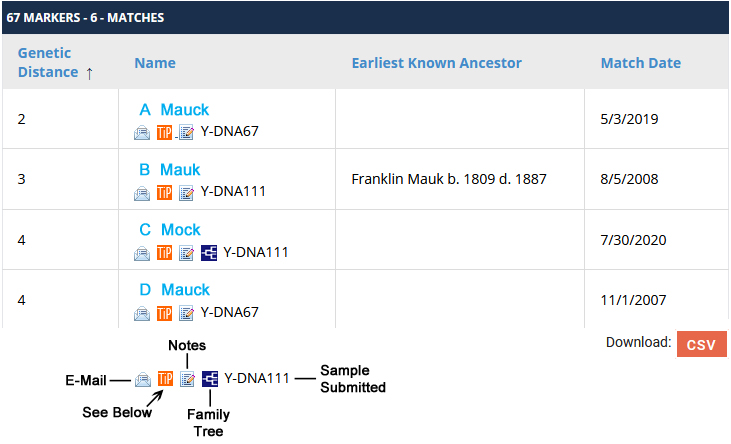Screen dimensions: 731x444
Task: Open notes icon for D Mauck
Action: point(186,312)
